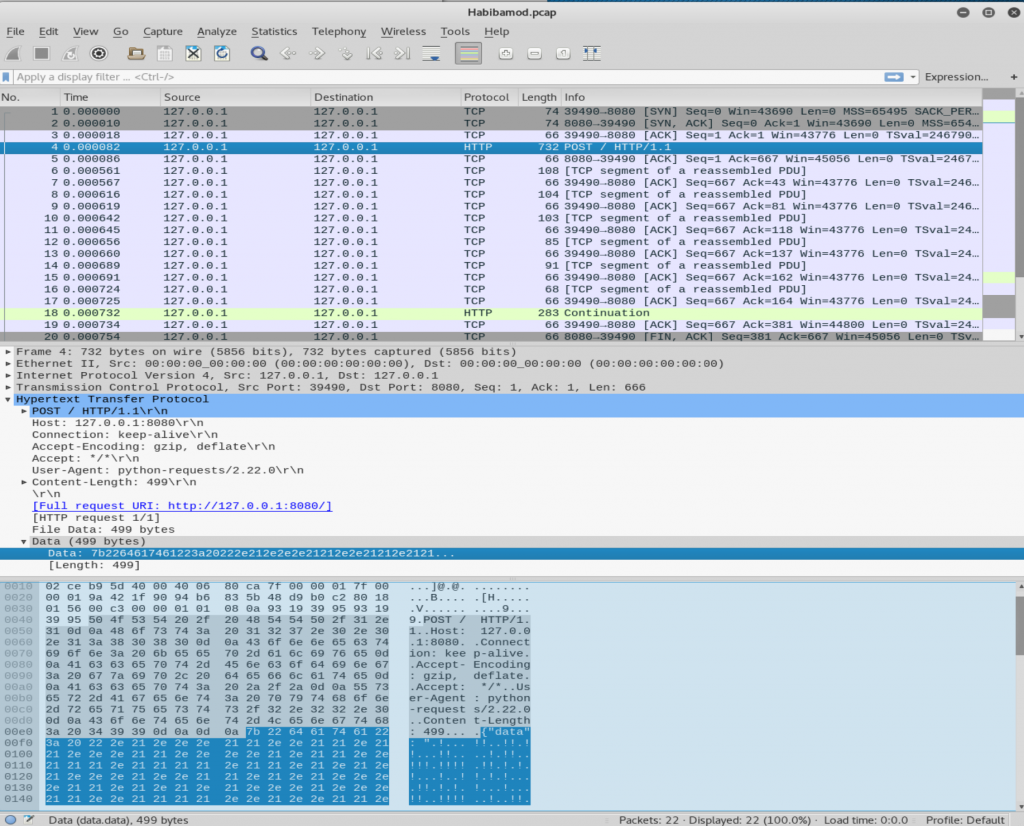This screenshot has height=826, width=1024.
Task: Open Capture options gear icon
Action: pyautogui.click(x=99, y=54)
